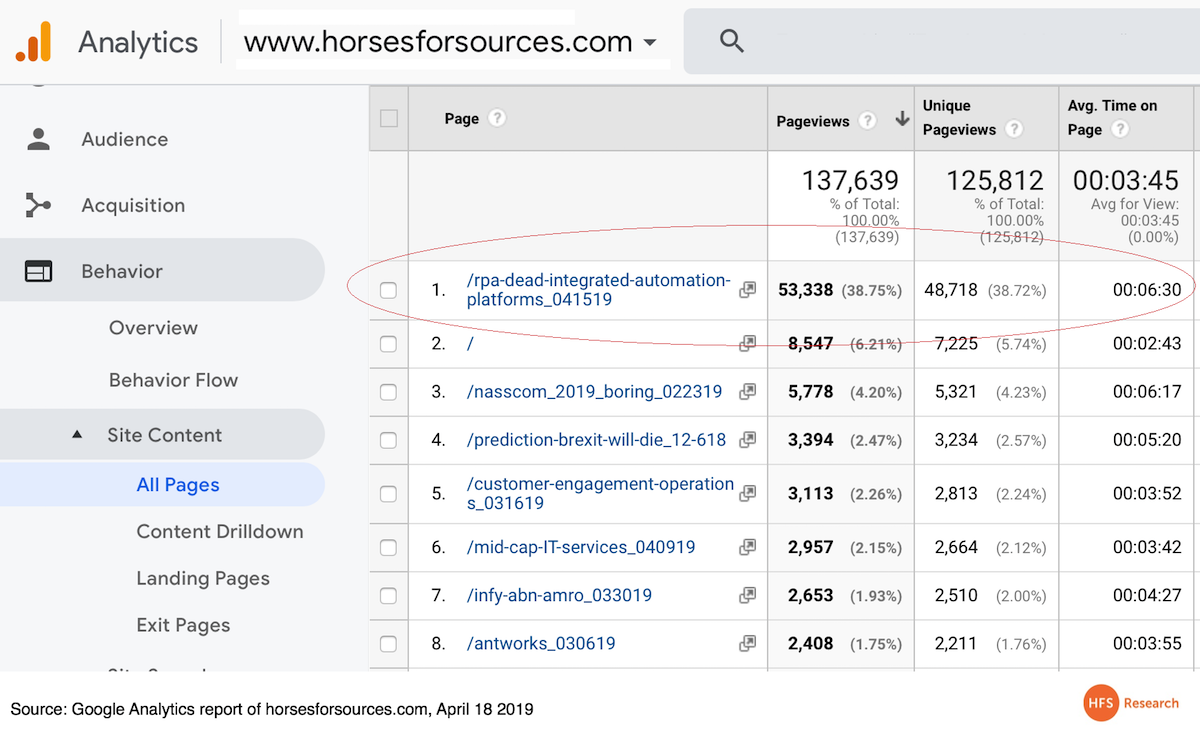Click the Acquisition arrows icon
This screenshot has width=1200, height=730.
pos(39,205)
